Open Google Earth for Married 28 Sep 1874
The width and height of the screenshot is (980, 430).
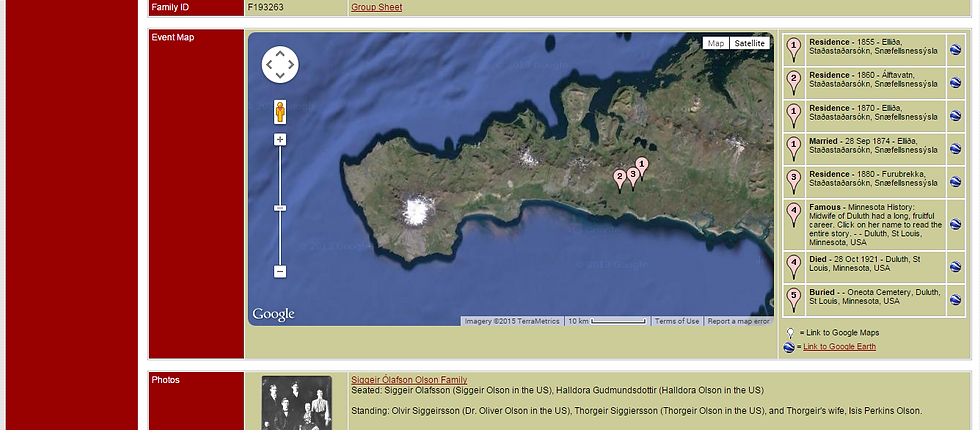pos(955,149)
